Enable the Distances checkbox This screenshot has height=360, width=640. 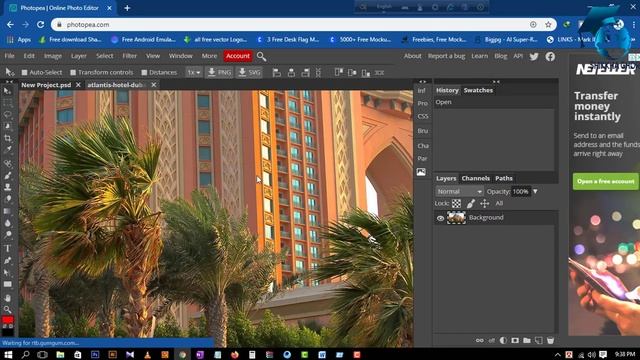[144, 72]
